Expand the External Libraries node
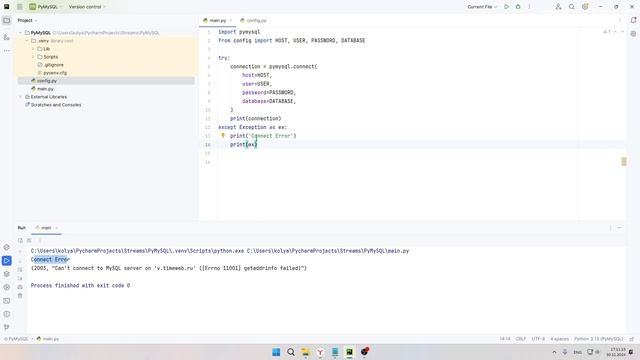Image resolution: width=640 pixels, height=360 pixels. (20, 97)
